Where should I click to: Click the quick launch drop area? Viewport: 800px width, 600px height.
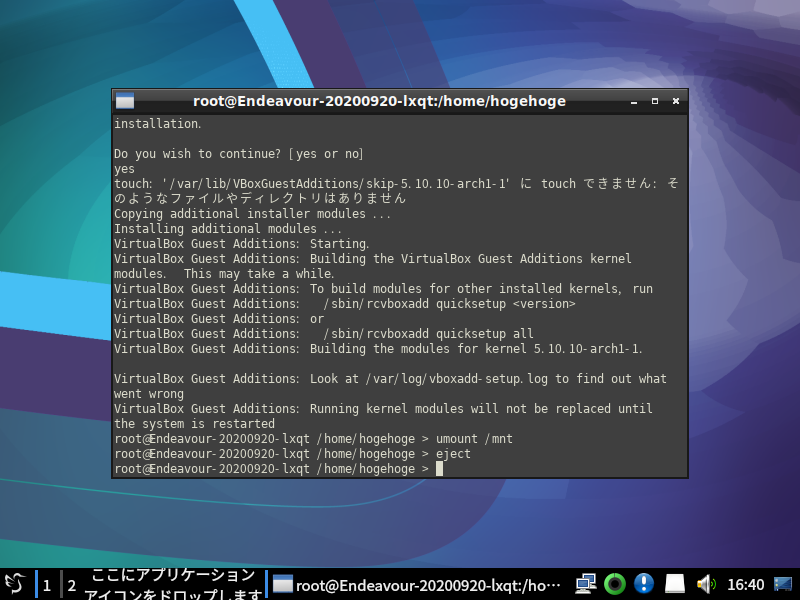(x=173, y=585)
